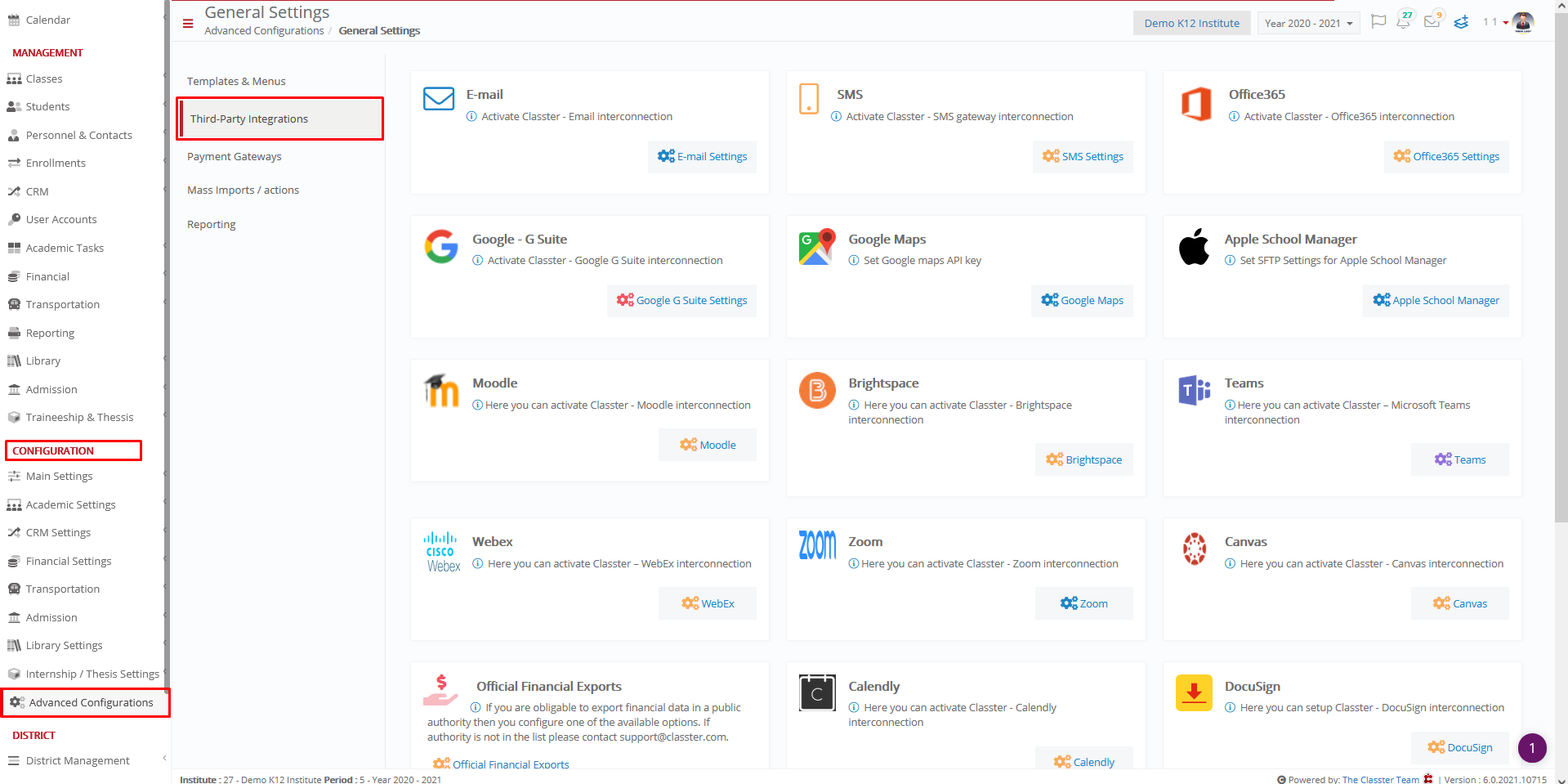
Task: Open the Canvas settings button
Action: click(1460, 603)
